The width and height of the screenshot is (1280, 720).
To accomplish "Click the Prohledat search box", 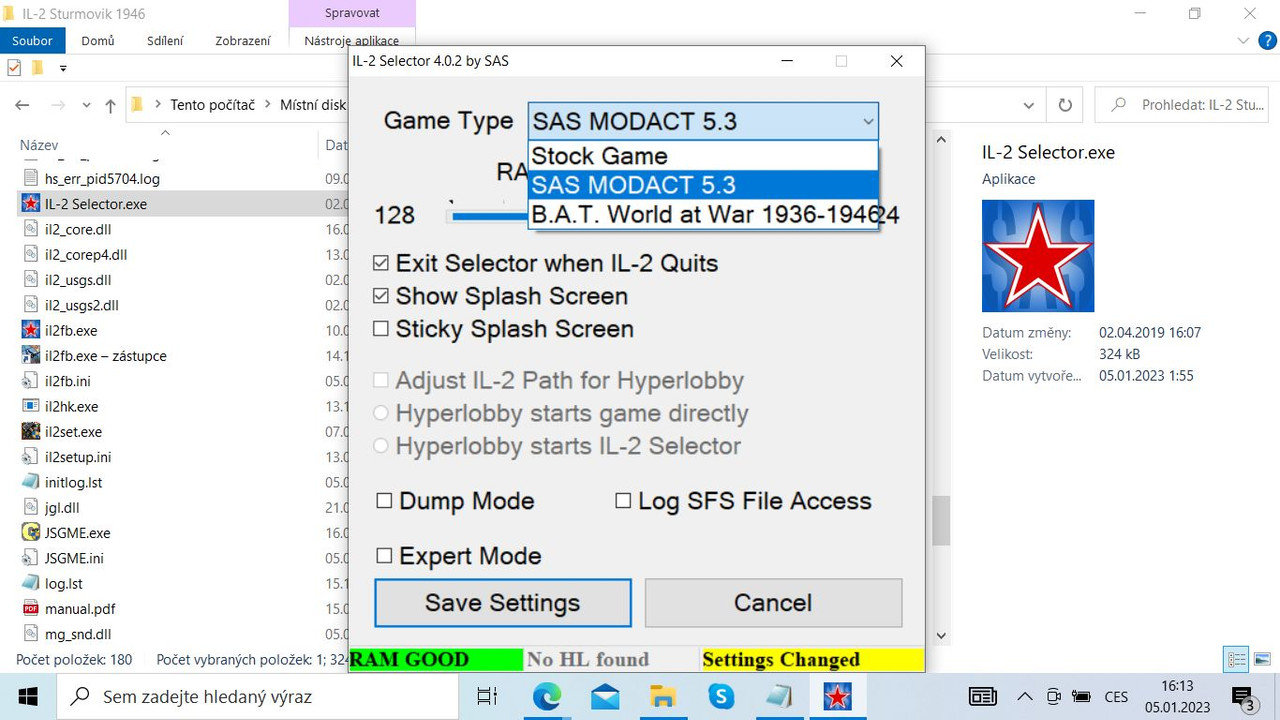I will (1182, 105).
